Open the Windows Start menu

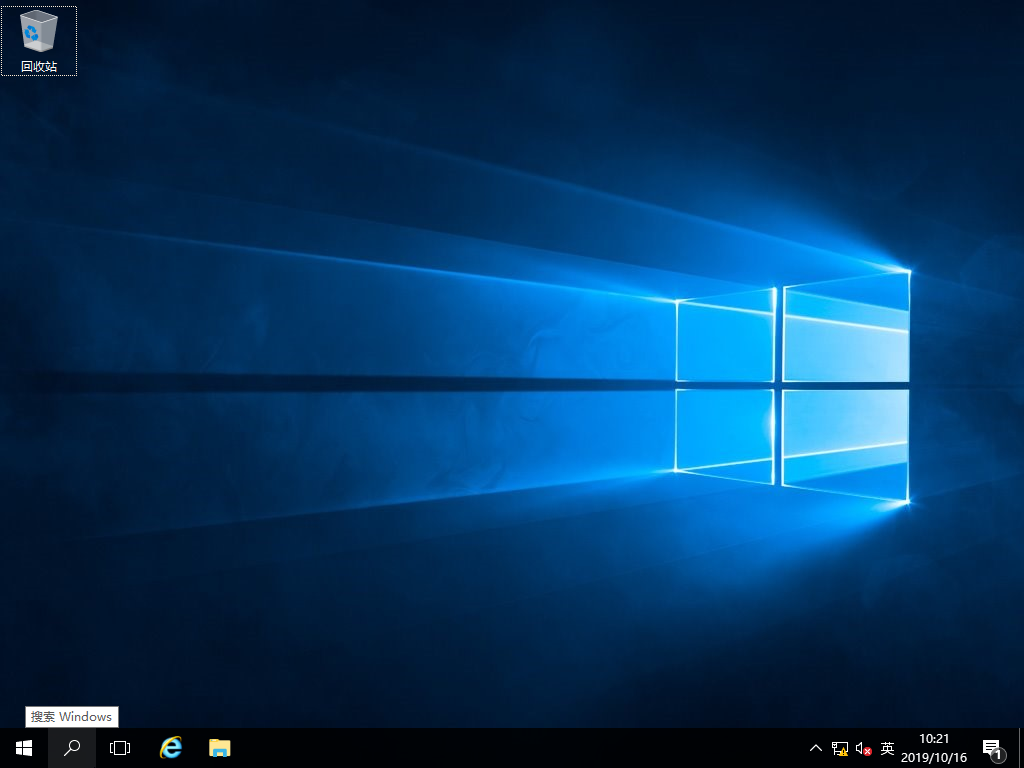(24, 748)
